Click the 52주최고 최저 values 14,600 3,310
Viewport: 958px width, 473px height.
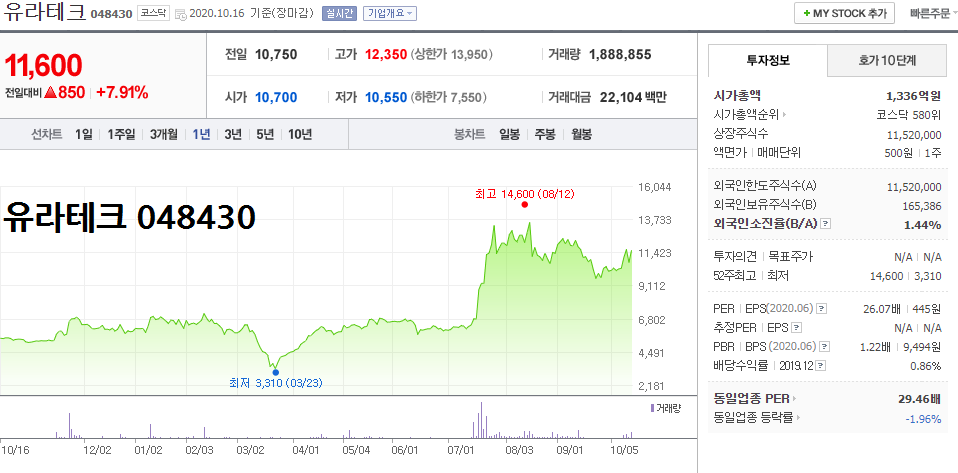click(x=905, y=276)
